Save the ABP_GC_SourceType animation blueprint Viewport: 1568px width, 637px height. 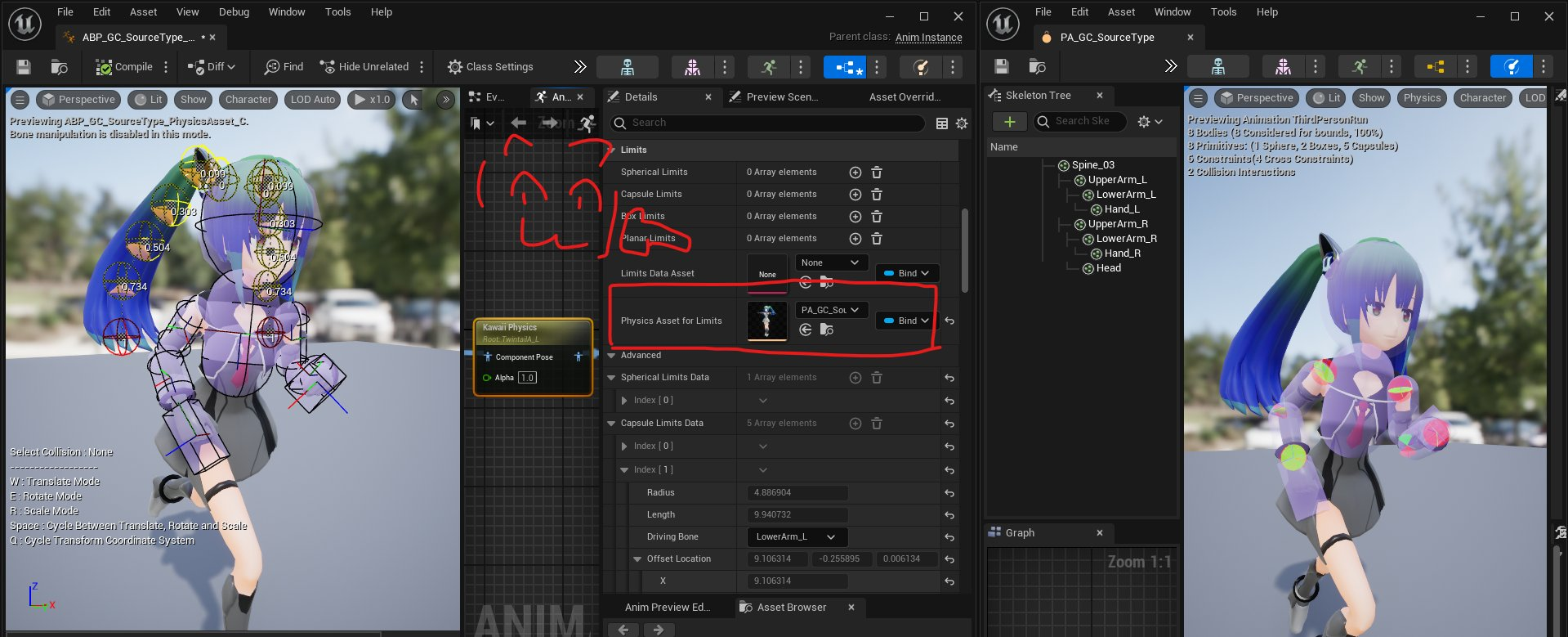pyautogui.click(x=24, y=67)
